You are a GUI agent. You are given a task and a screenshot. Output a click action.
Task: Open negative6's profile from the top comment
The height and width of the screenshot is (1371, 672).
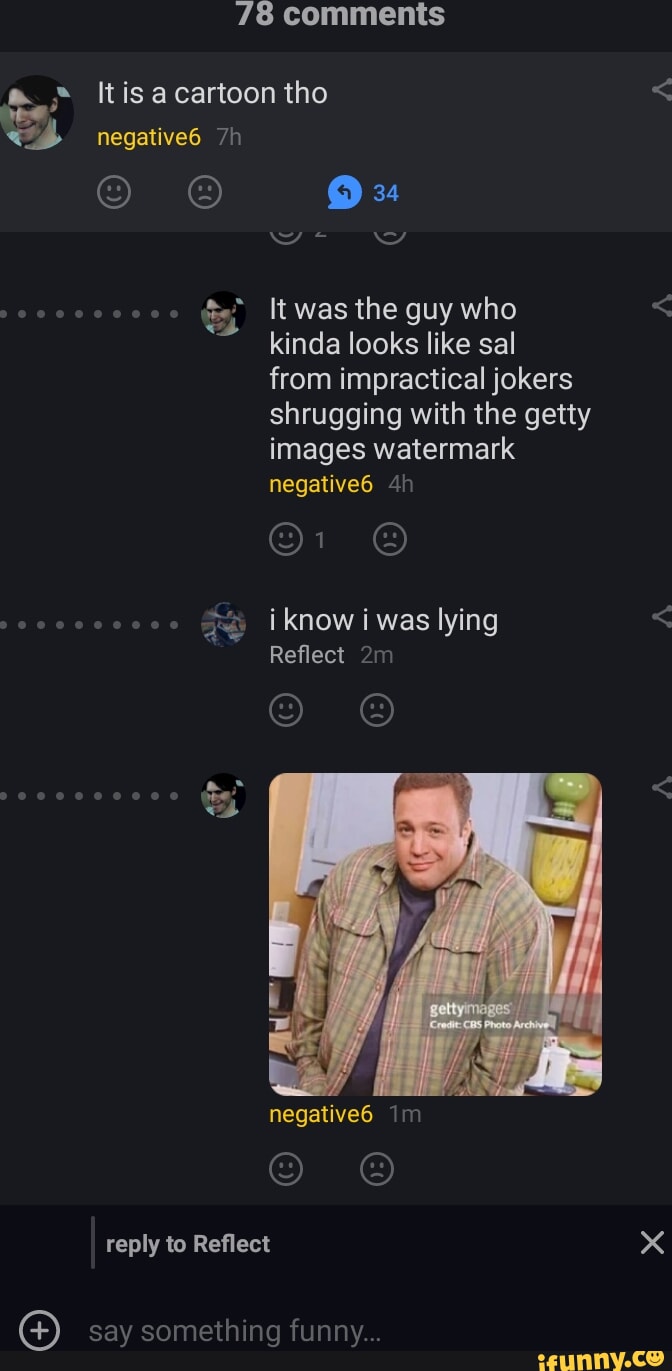coord(149,138)
